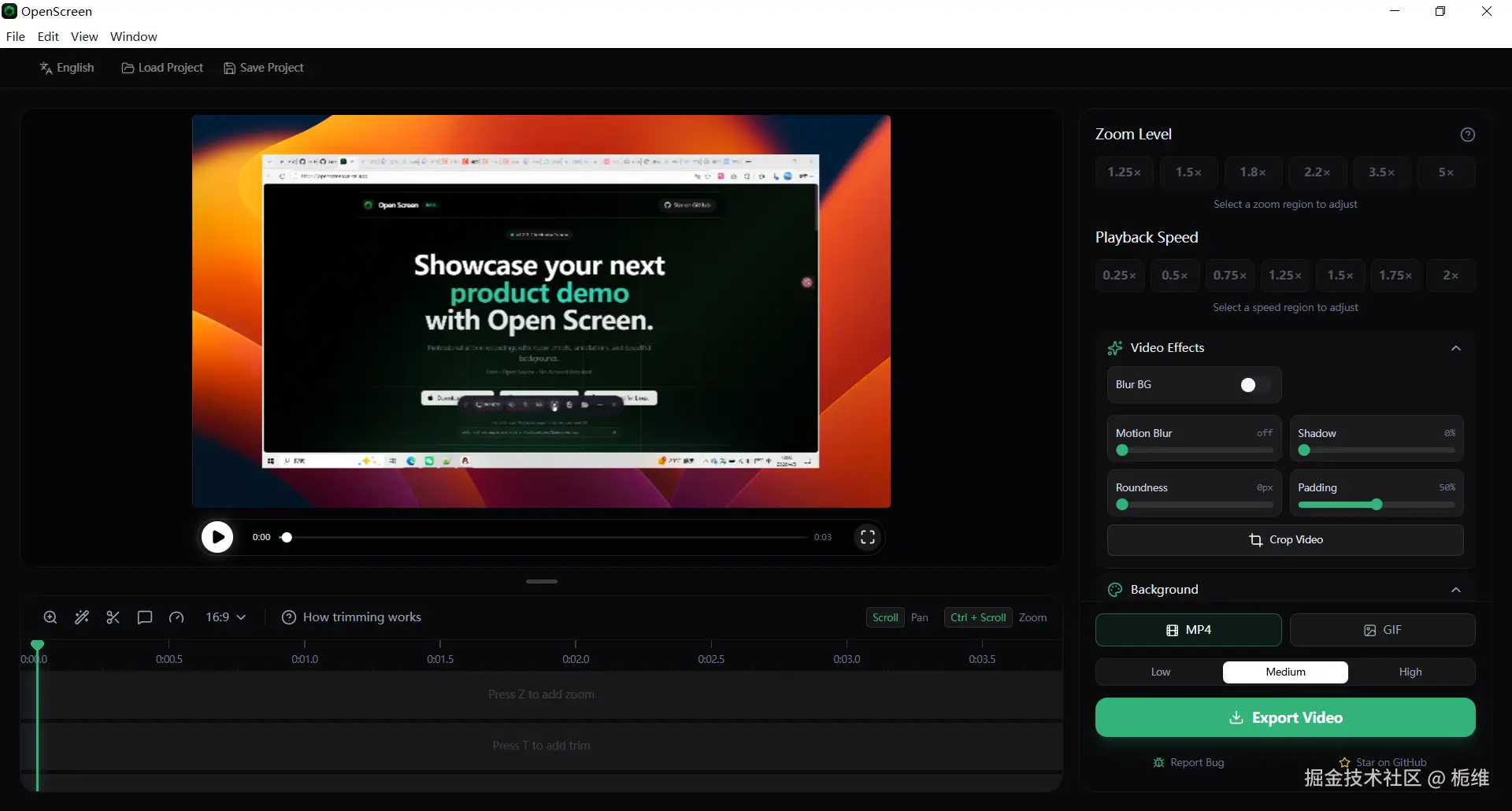1512x811 pixels.
Task: Click the Video Effects sparkle icon
Action: pyautogui.click(x=1115, y=348)
